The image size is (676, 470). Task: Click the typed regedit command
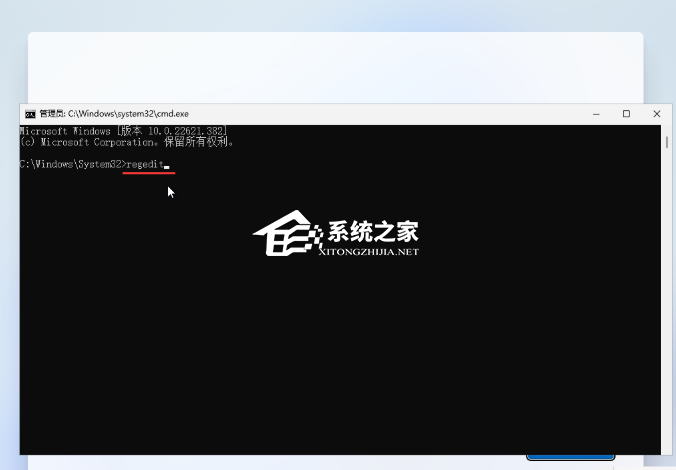click(145, 164)
